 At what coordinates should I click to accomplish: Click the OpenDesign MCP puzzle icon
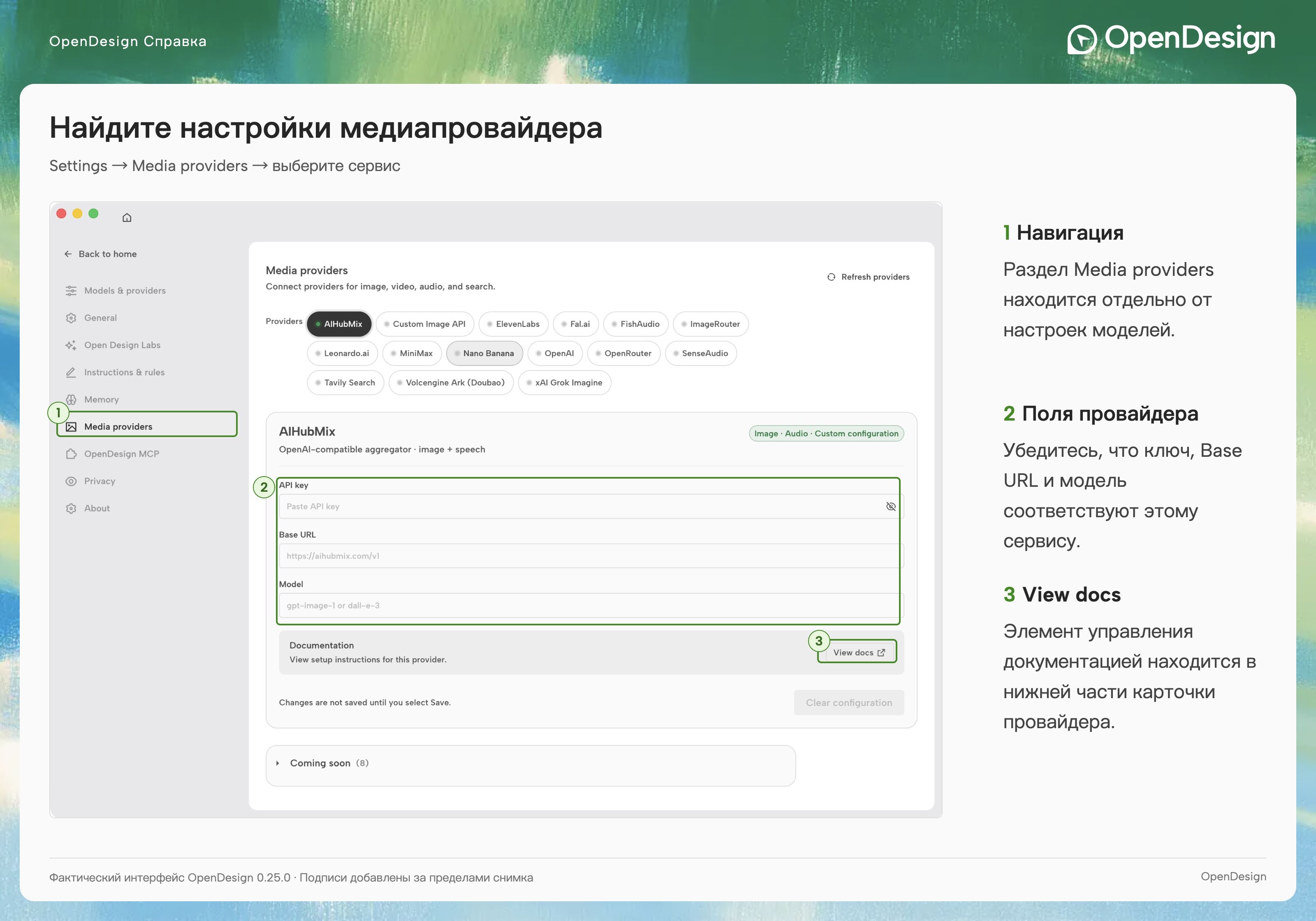click(x=71, y=454)
